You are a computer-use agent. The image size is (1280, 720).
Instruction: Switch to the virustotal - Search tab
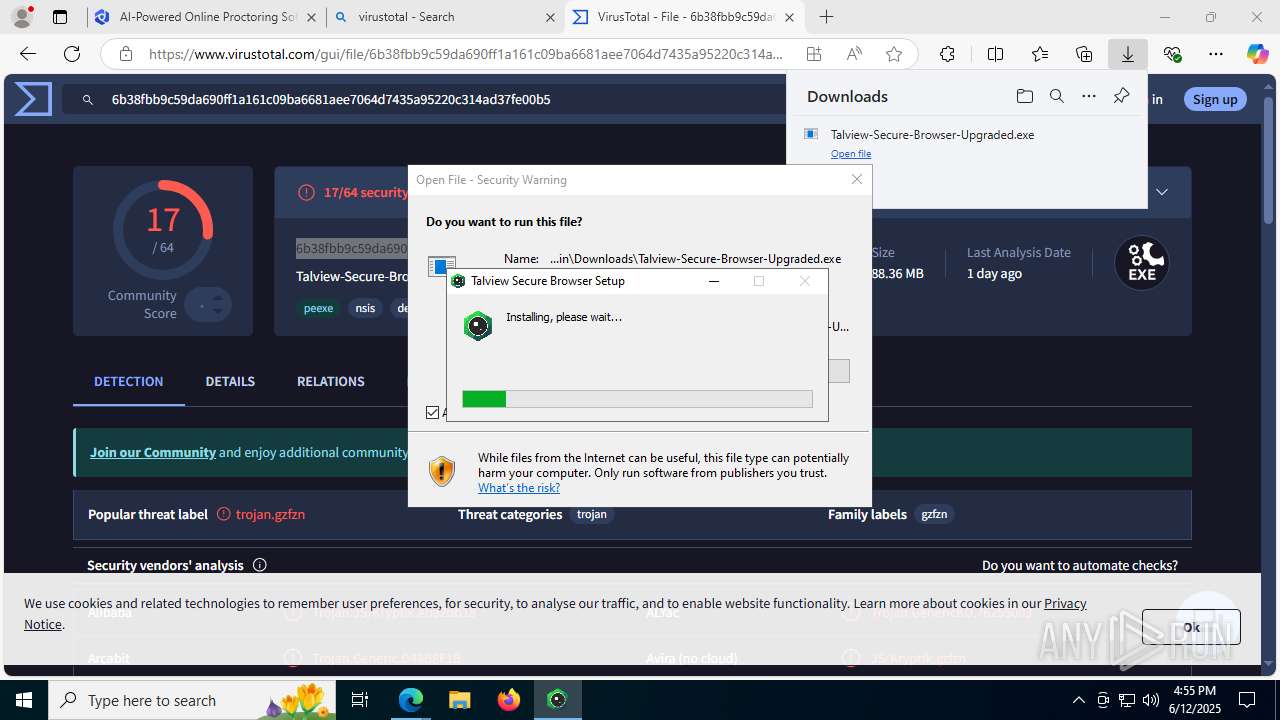click(446, 17)
